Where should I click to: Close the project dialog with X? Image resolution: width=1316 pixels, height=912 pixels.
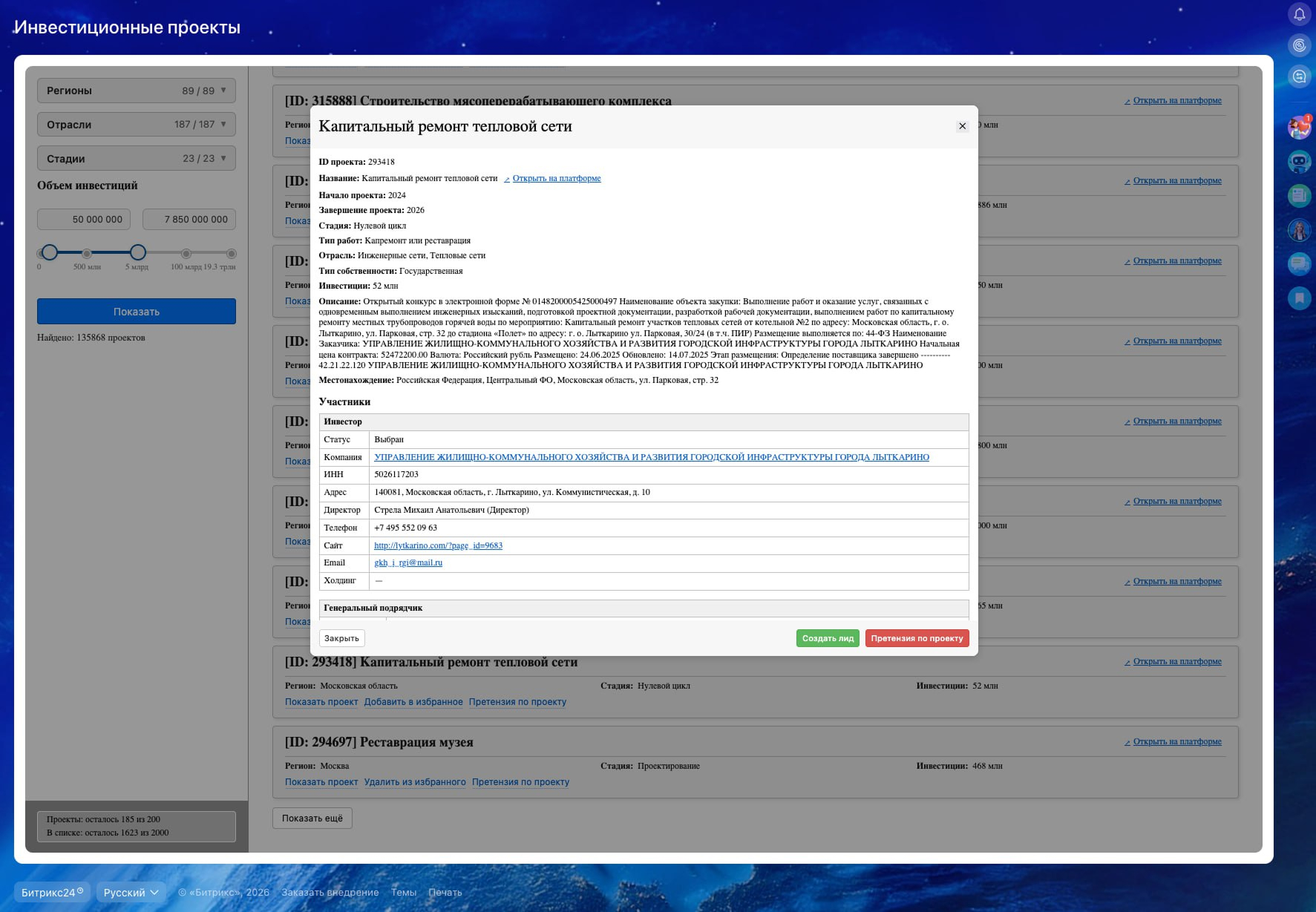pyautogui.click(x=962, y=126)
